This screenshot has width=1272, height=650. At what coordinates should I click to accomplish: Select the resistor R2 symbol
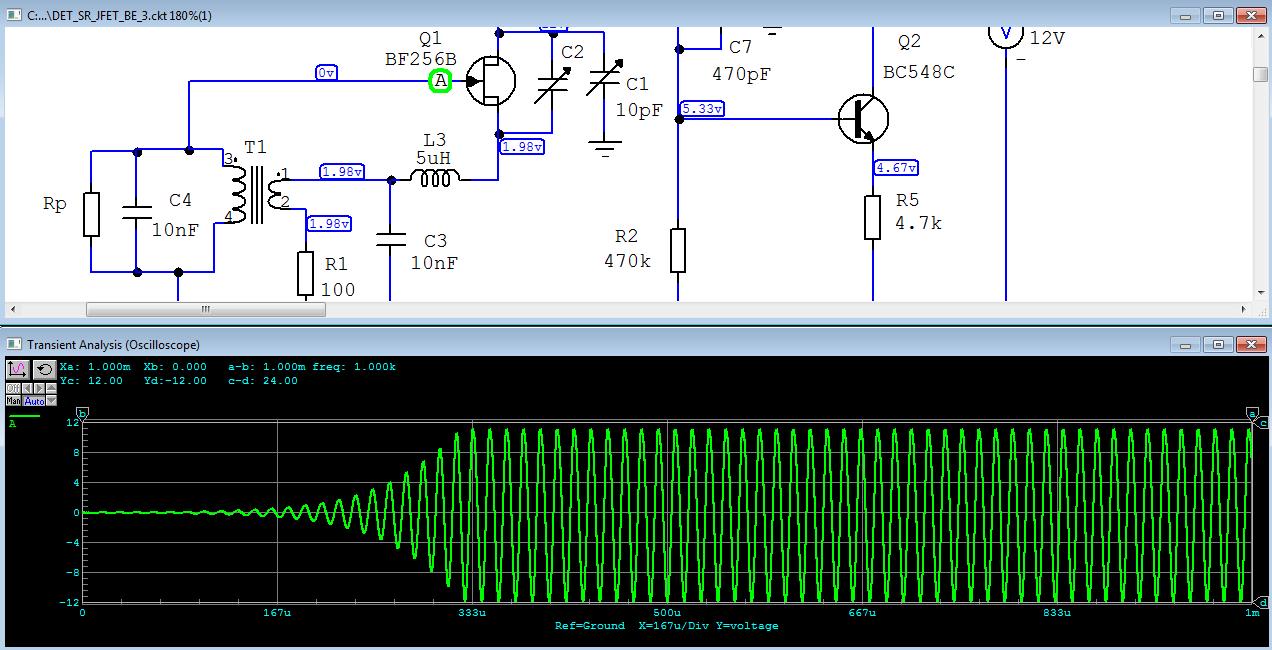pyautogui.click(x=678, y=250)
